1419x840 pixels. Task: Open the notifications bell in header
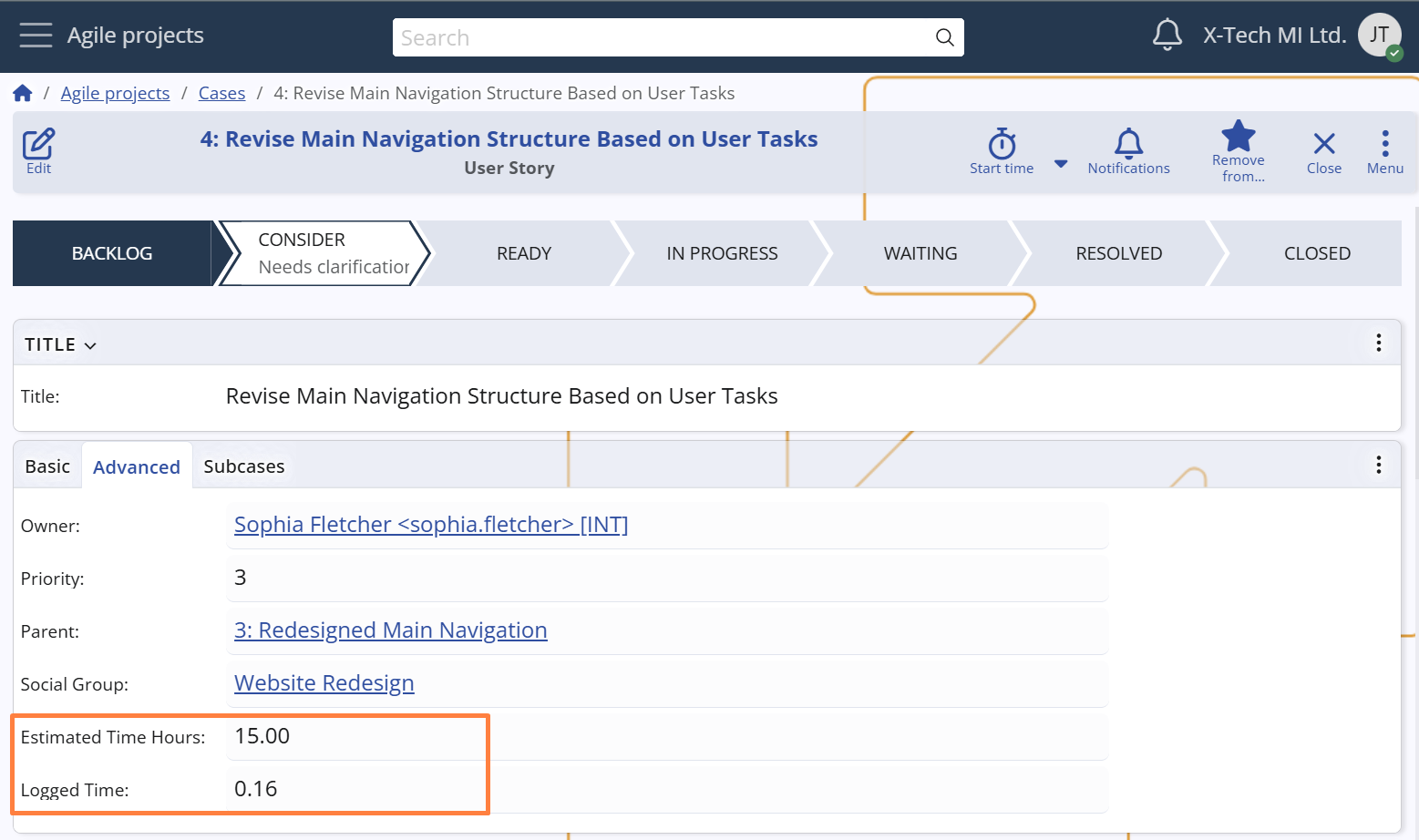tap(1167, 36)
